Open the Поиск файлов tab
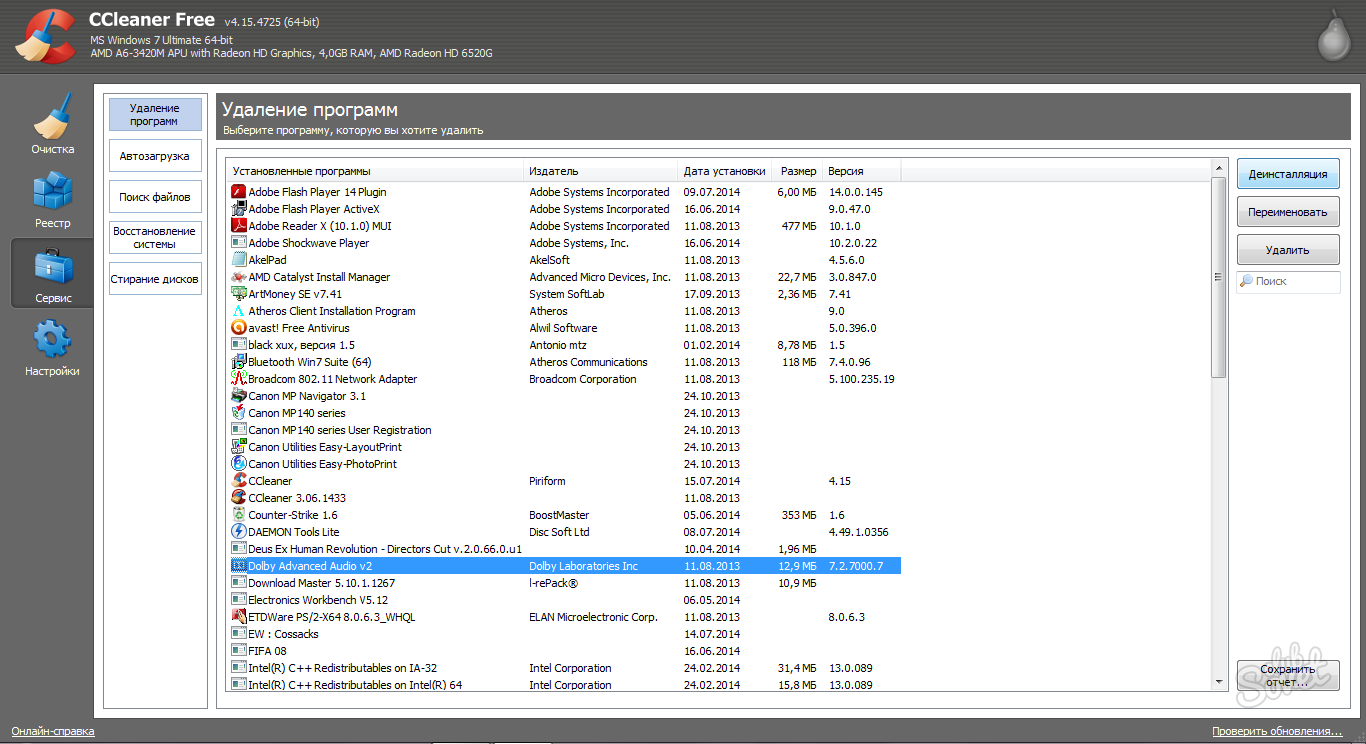The width and height of the screenshot is (1366, 744). 155,197
